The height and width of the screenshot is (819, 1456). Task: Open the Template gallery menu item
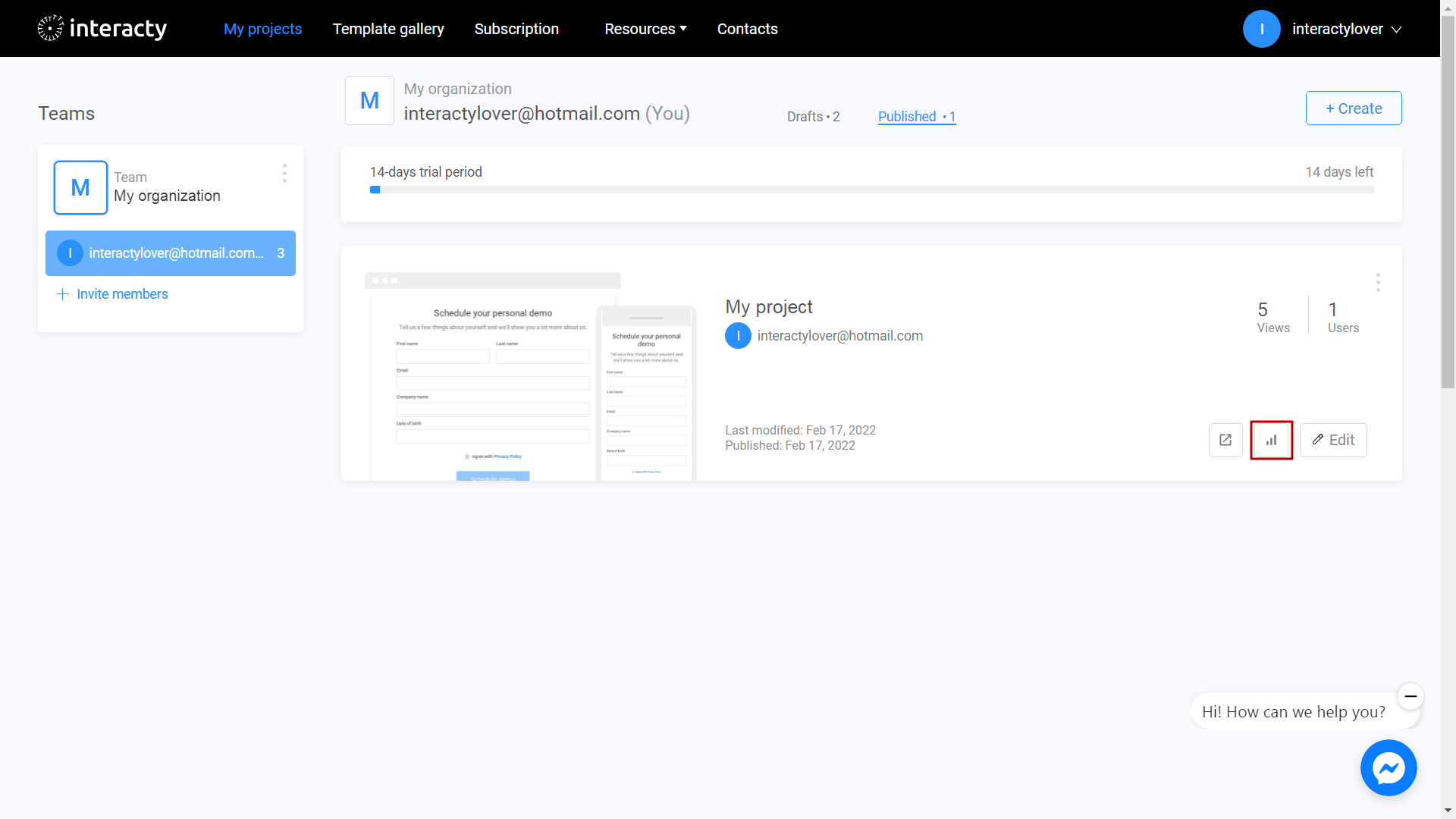click(x=389, y=28)
